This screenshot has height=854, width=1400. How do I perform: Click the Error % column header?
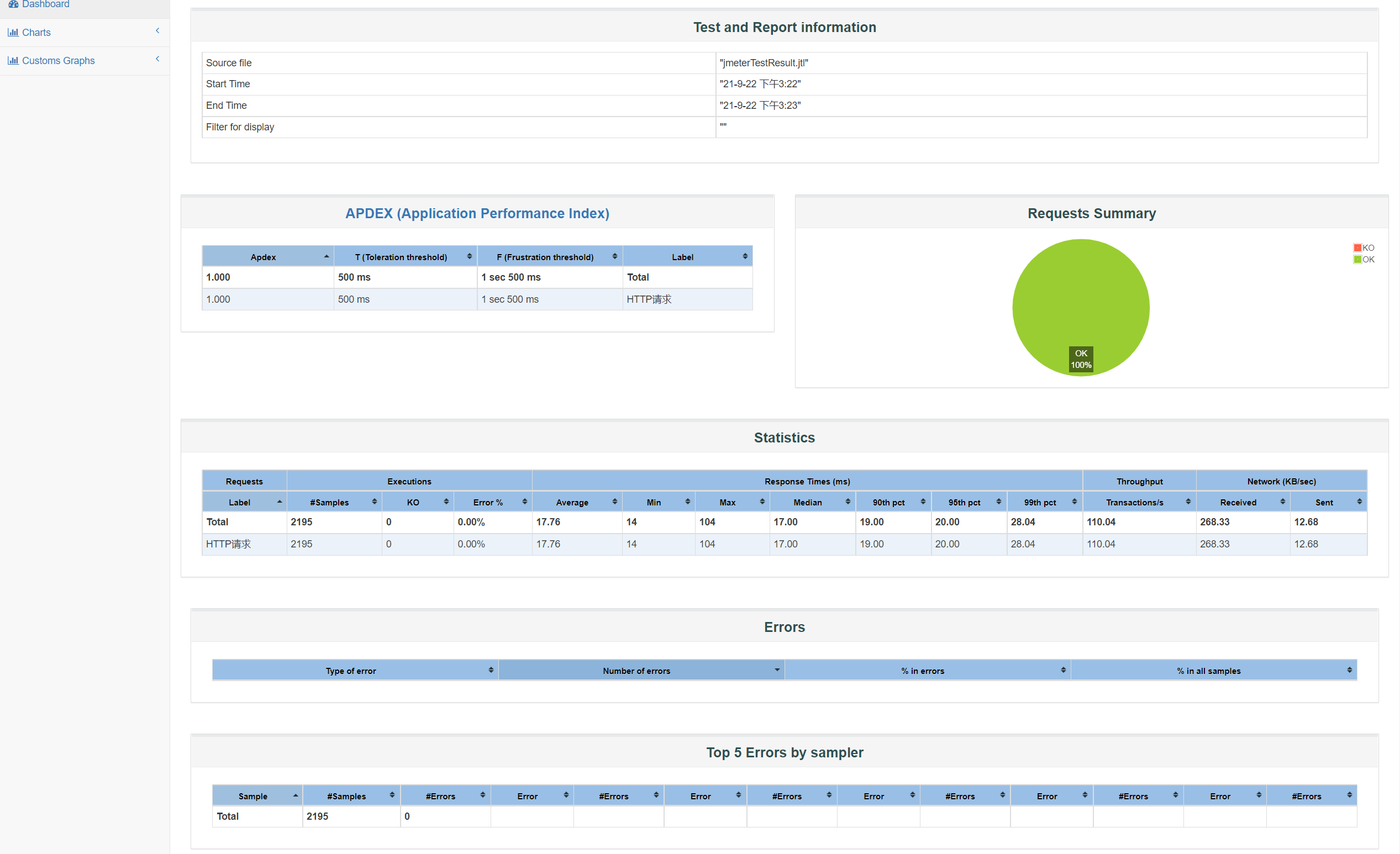tap(487, 502)
